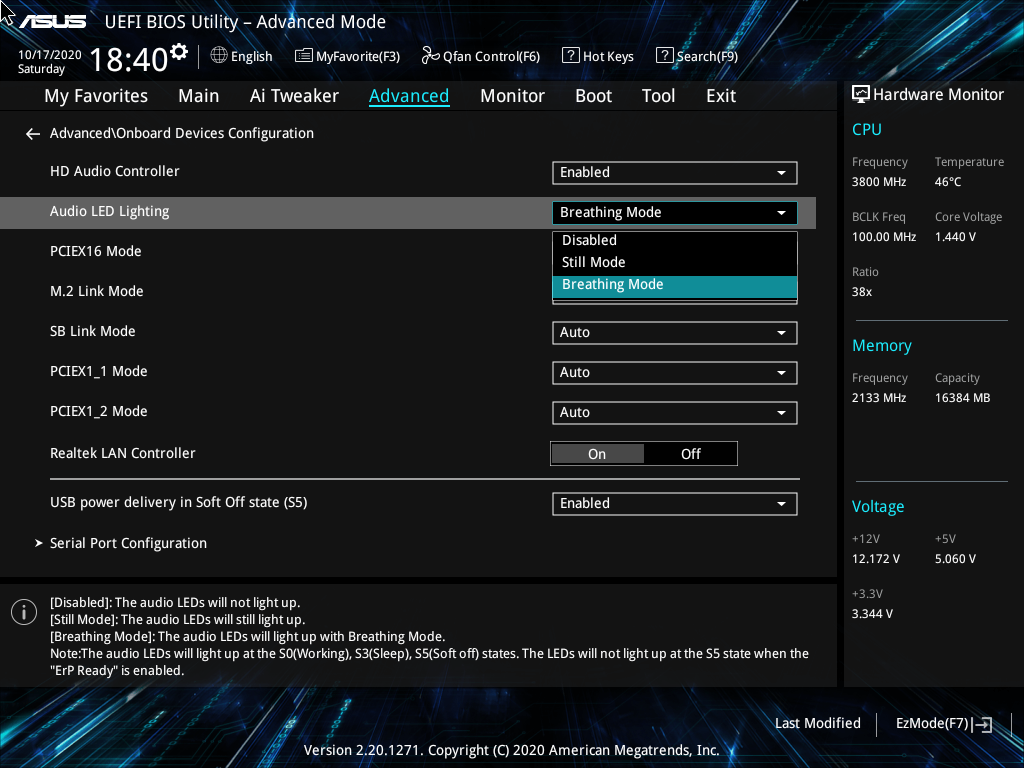Click Advanced\Onboard Devices Configuration breadcrumb
Viewport: 1024px width, 768px height.
pyautogui.click(x=182, y=133)
